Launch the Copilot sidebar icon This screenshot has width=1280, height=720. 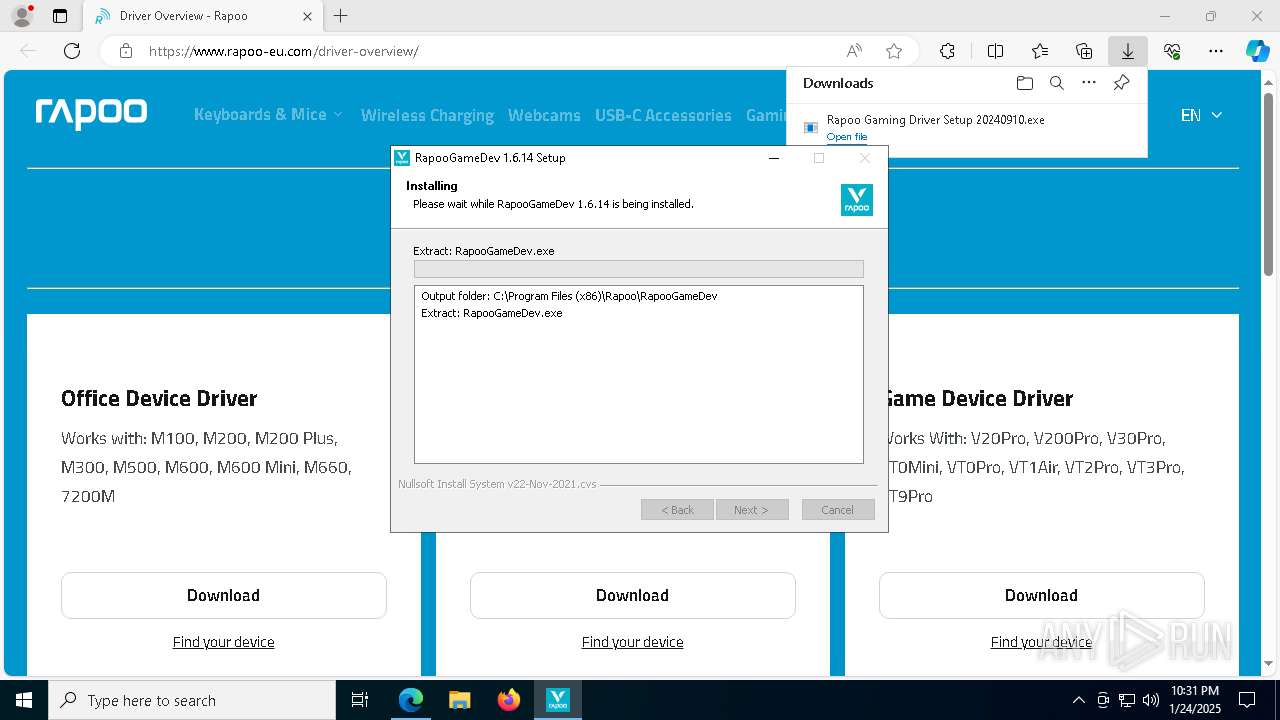(x=1257, y=51)
